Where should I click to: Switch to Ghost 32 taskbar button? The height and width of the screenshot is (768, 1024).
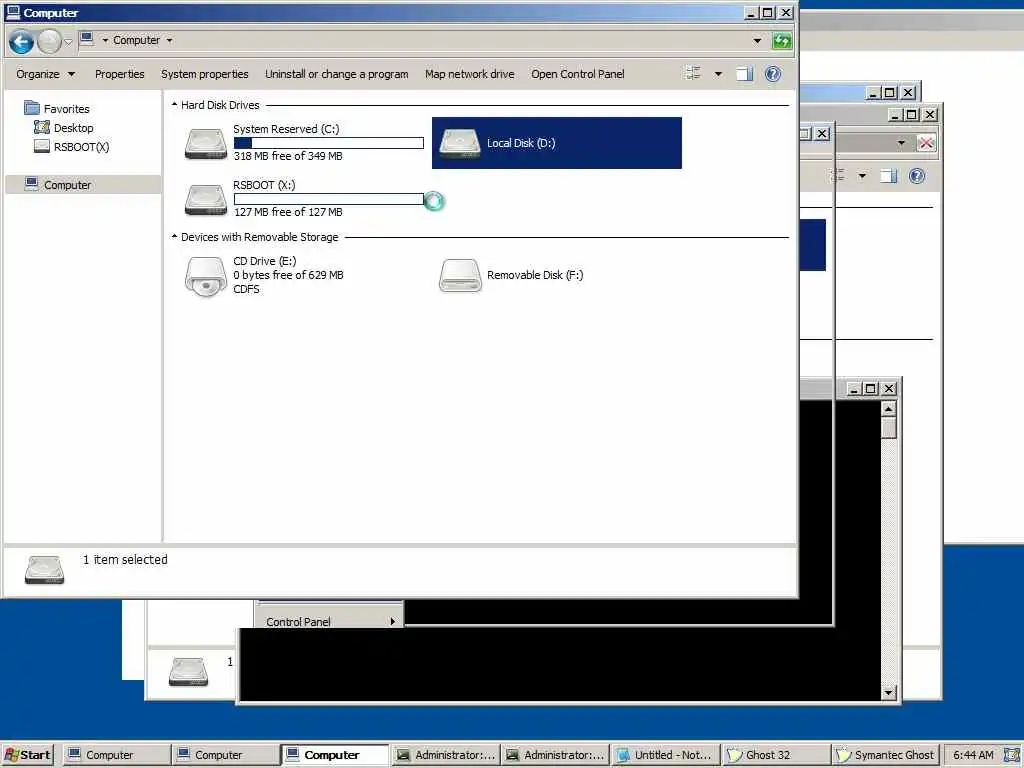pos(775,755)
